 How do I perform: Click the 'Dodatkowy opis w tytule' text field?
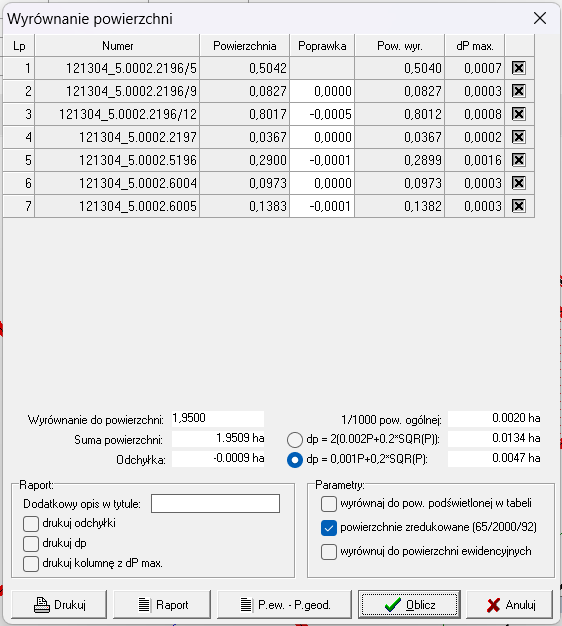(x=216, y=503)
